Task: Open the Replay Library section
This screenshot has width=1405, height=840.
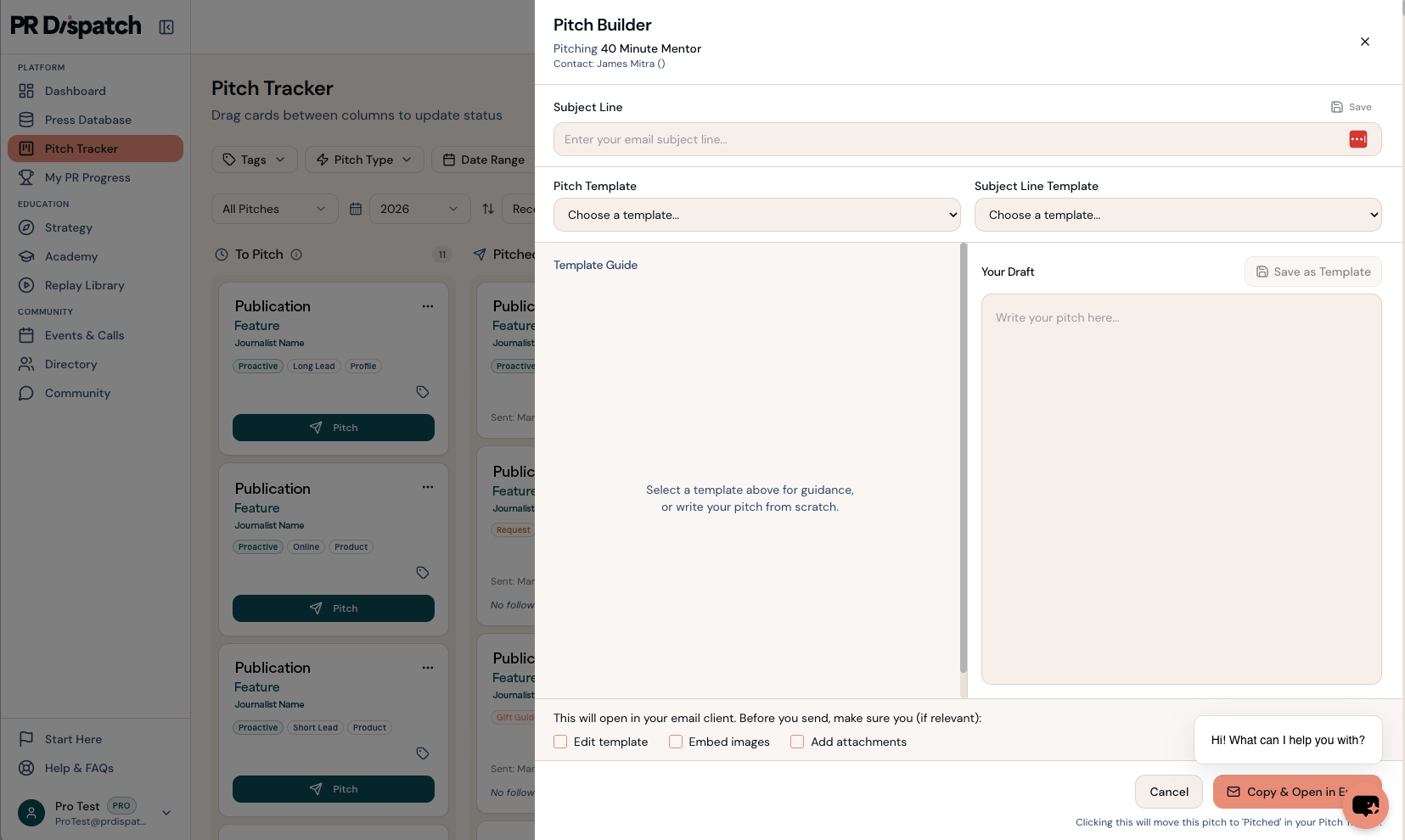Action: (82, 285)
